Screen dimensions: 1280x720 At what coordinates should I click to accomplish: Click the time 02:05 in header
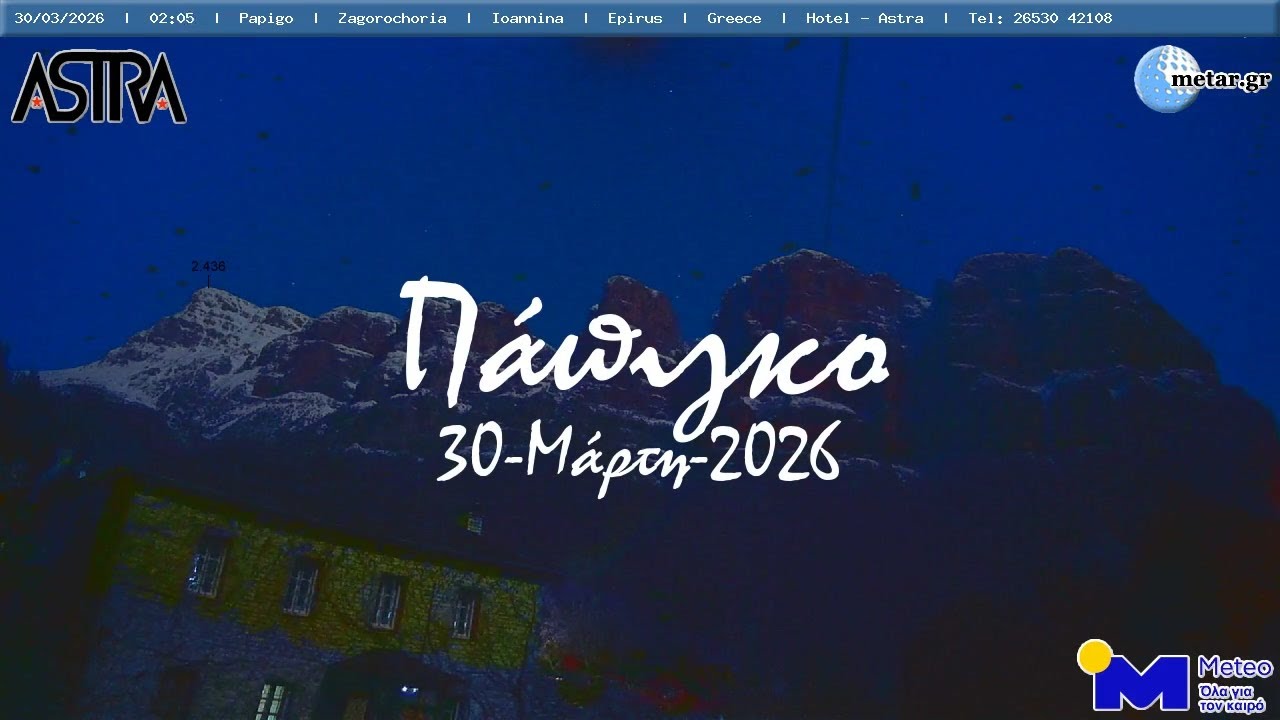(172, 18)
